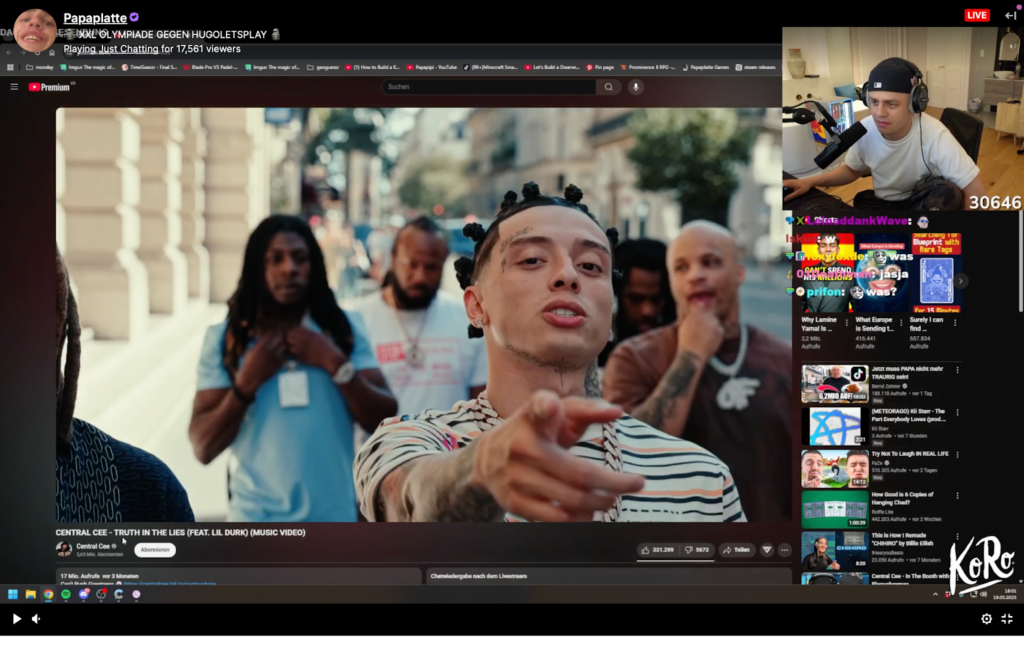Subscribe with the Abonnieren button
The width and height of the screenshot is (1024, 648).
(155, 550)
